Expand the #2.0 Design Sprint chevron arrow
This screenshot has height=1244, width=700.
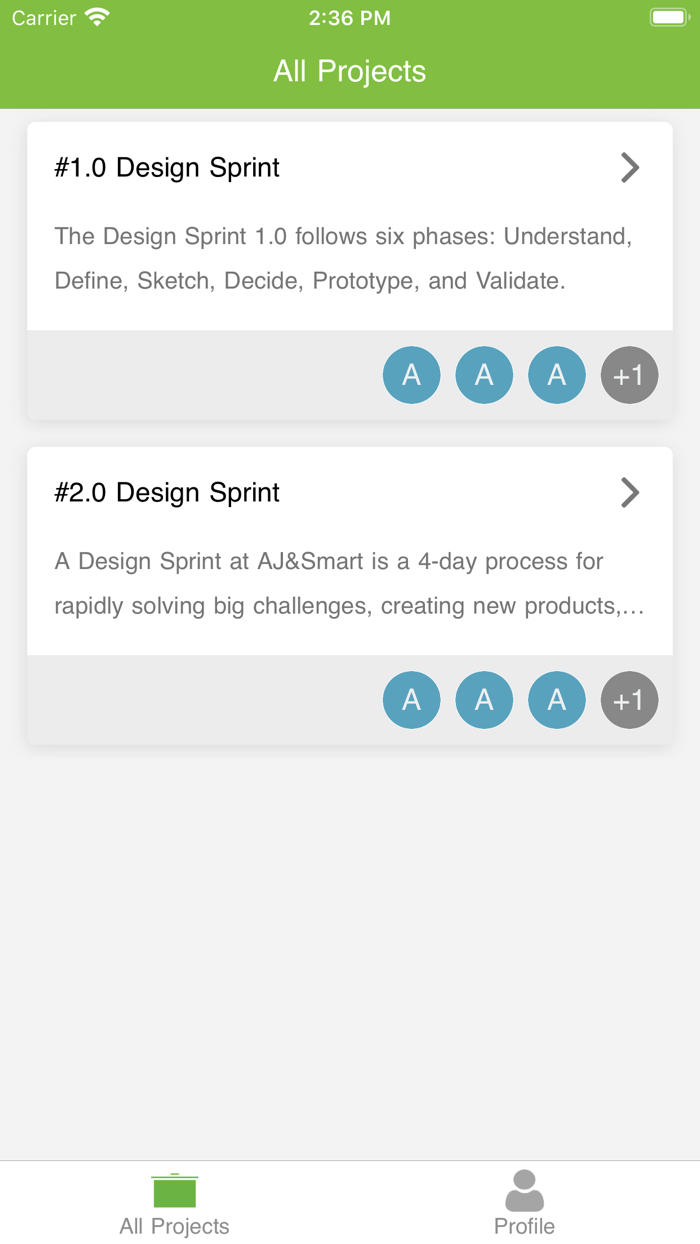[x=629, y=492]
